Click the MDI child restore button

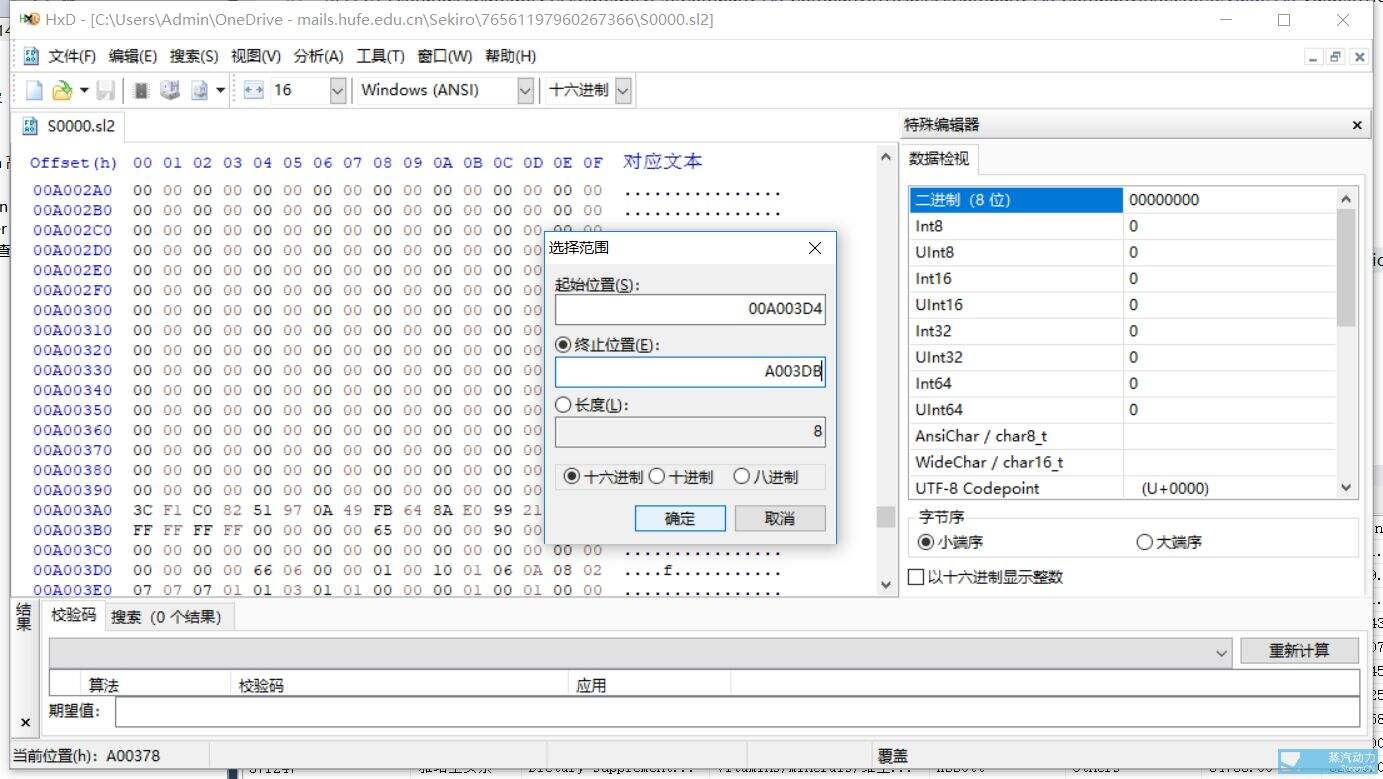(1335, 57)
